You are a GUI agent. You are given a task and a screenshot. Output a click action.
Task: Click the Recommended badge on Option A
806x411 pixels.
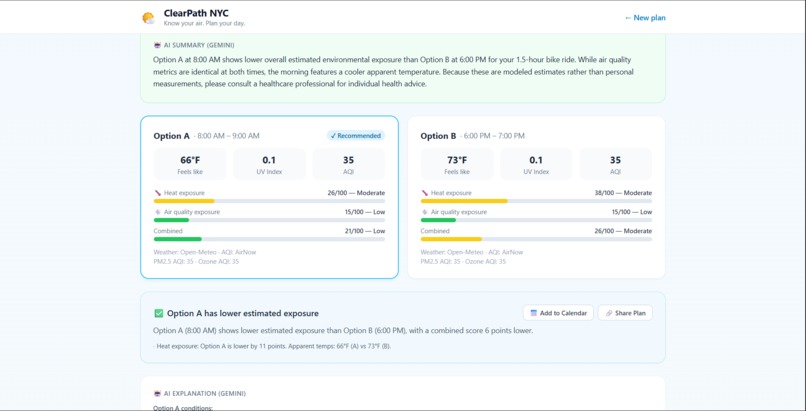pos(356,136)
